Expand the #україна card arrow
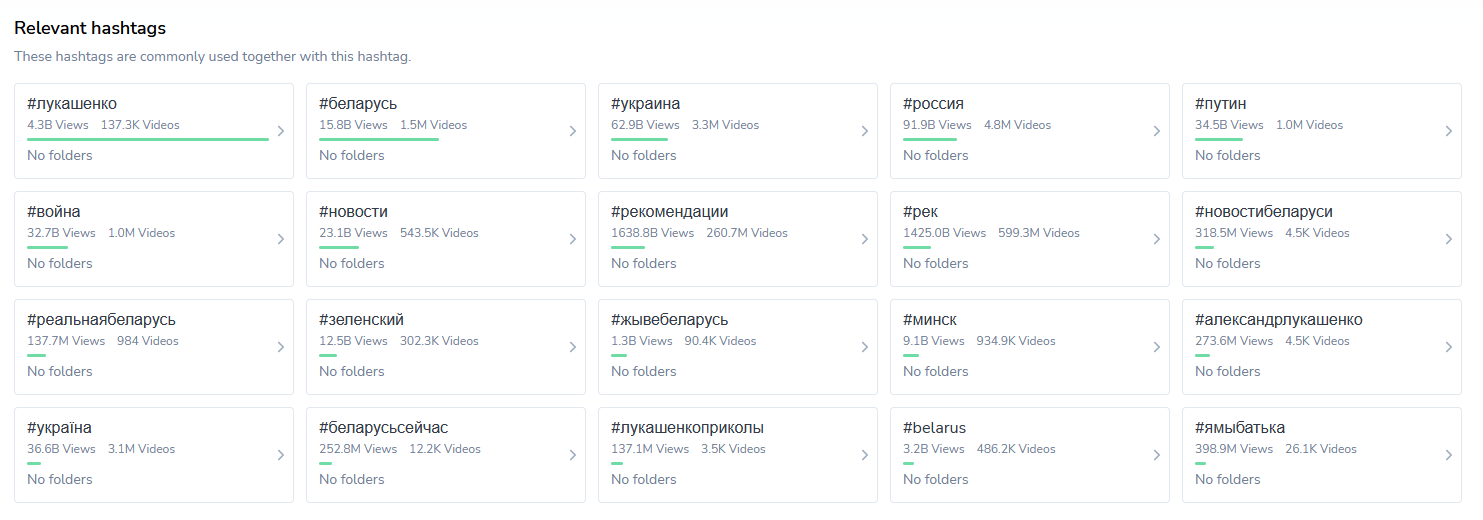1483x520 pixels. [x=281, y=455]
